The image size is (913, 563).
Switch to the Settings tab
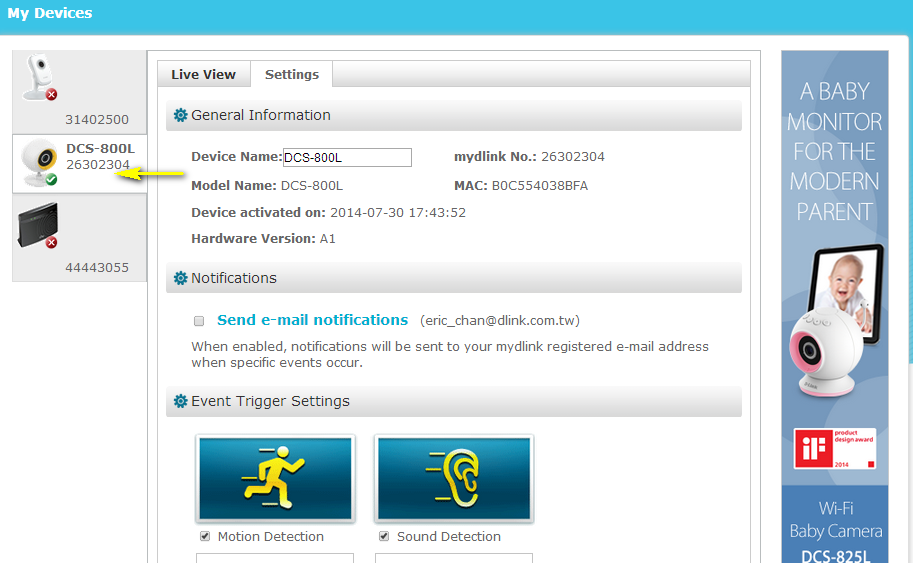pyautogui.click(x=292, y=75)
